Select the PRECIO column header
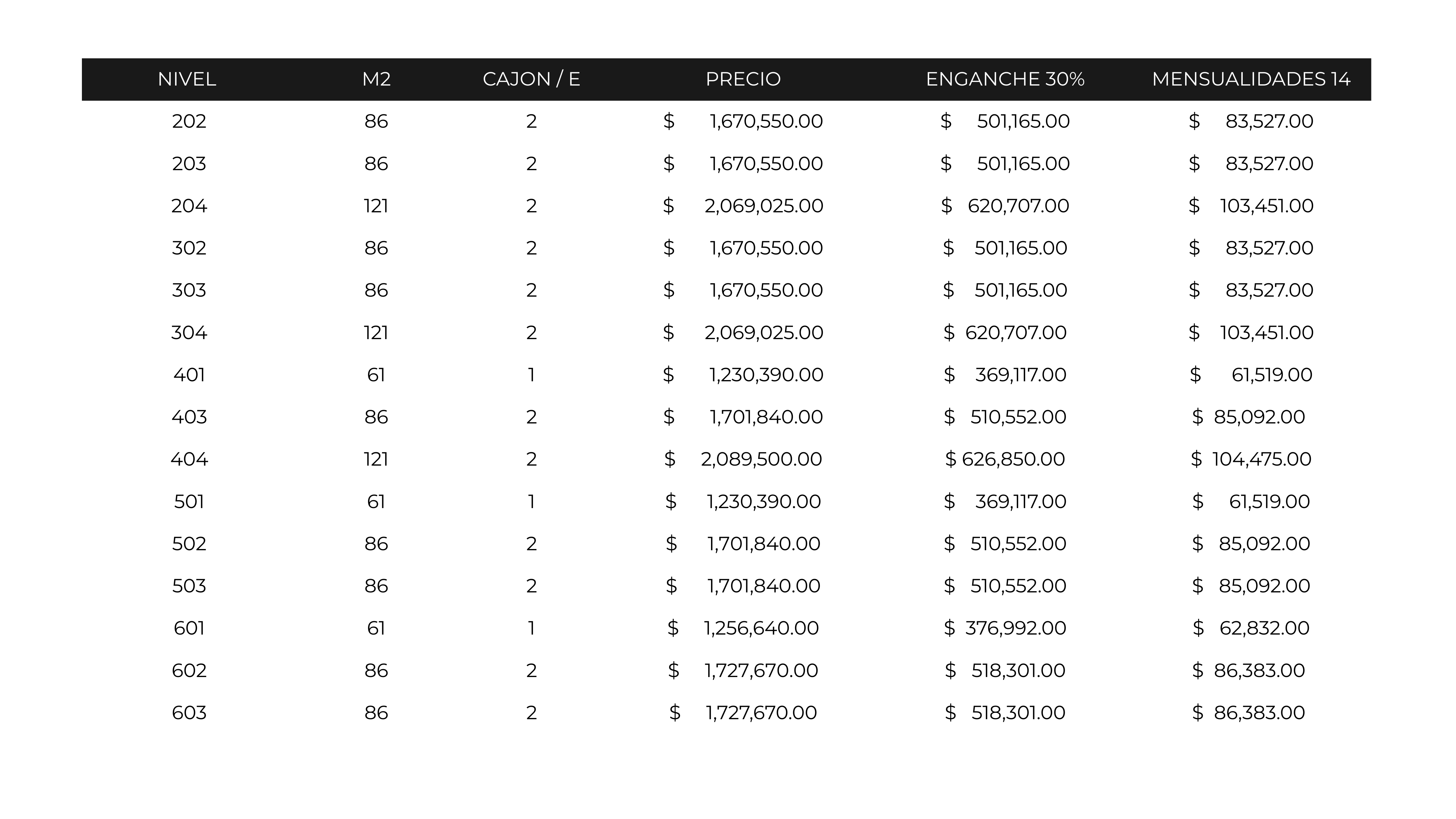 coord(743,79)
